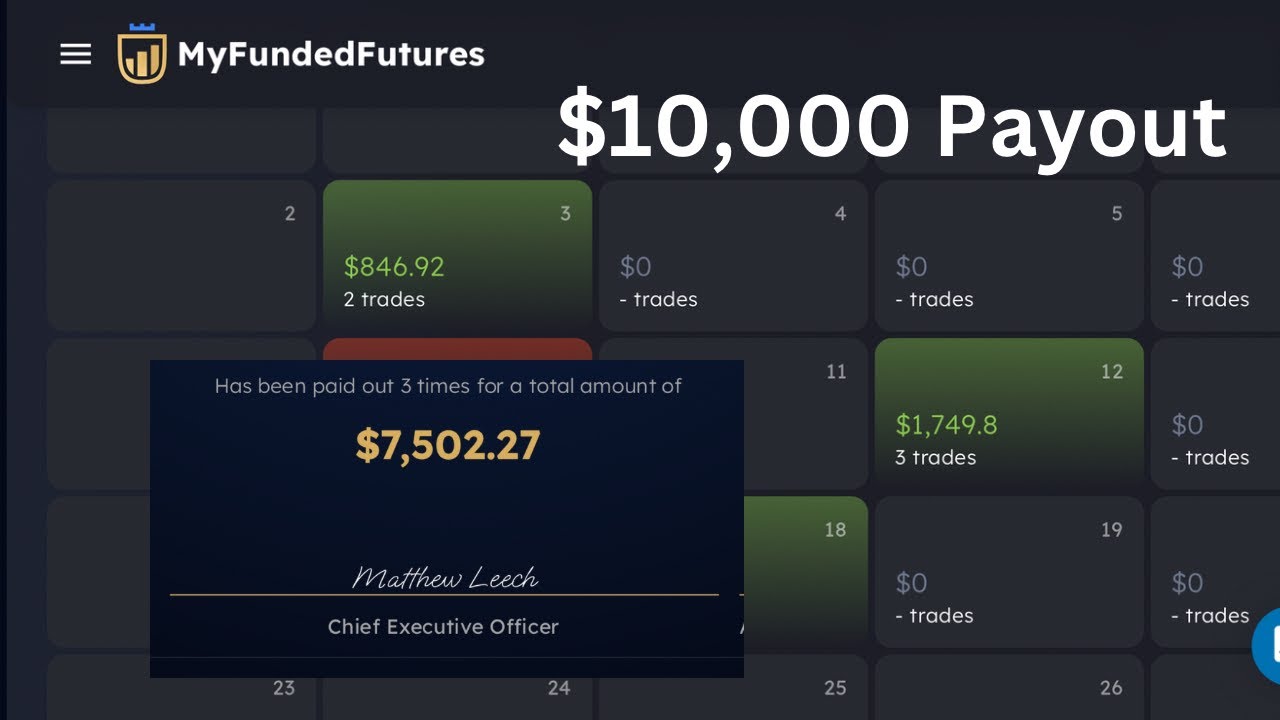The image size is (1280, 720).
Task: Open the blue chat support bubble
Action: point(1266,645)
